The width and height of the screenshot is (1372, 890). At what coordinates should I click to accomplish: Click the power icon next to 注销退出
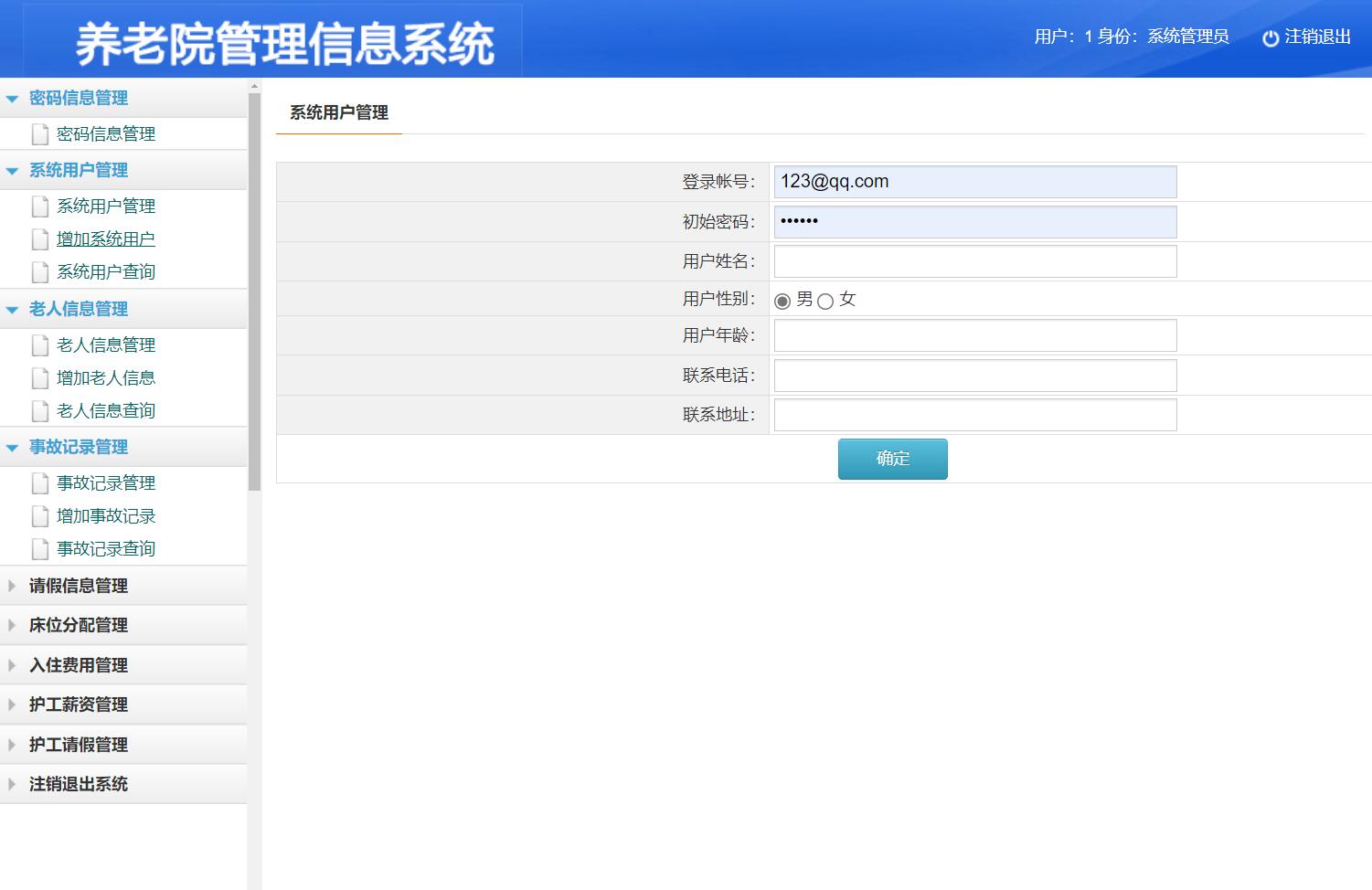tap(1271, 38)
